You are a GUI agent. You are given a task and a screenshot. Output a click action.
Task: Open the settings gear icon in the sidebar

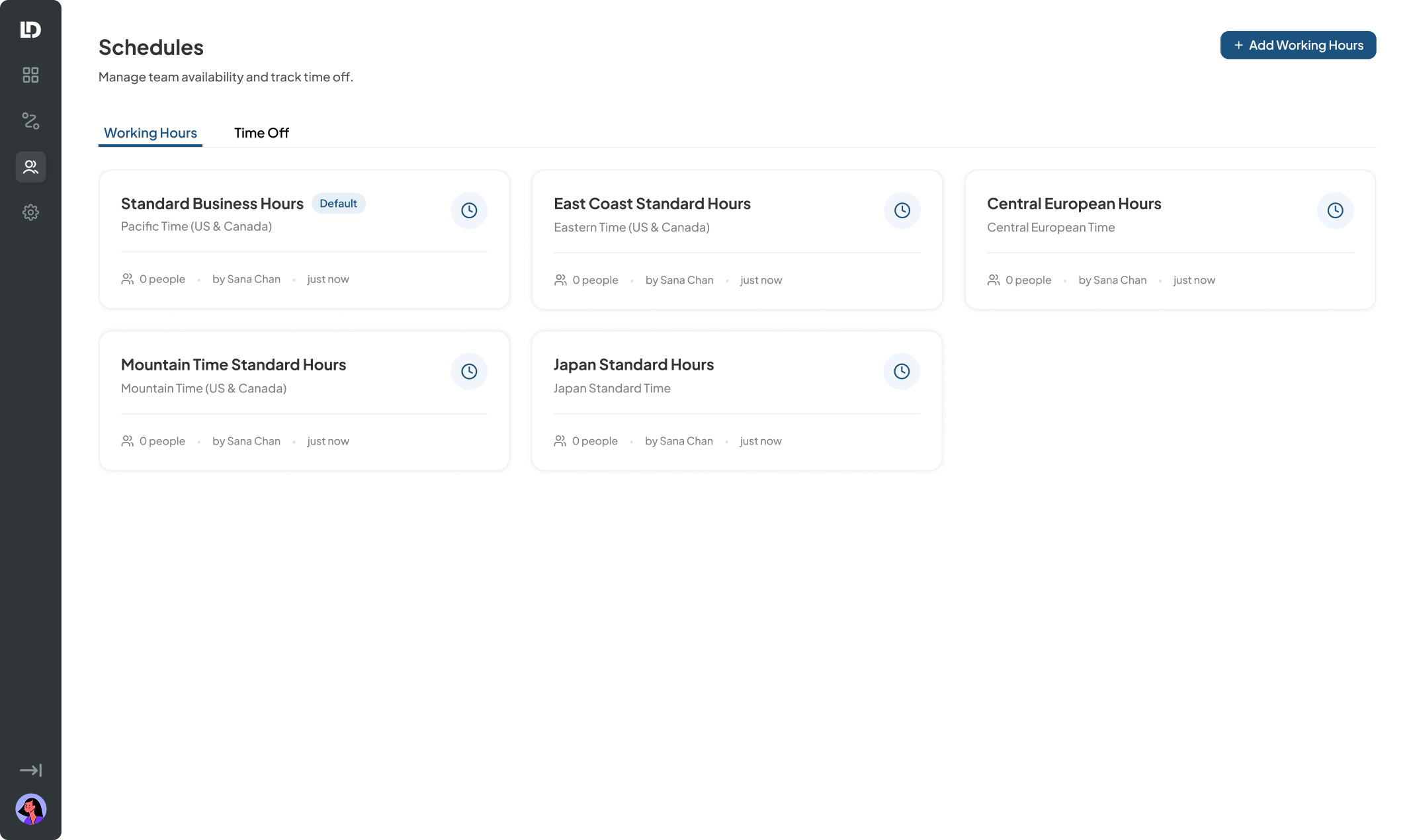point(30,212)
